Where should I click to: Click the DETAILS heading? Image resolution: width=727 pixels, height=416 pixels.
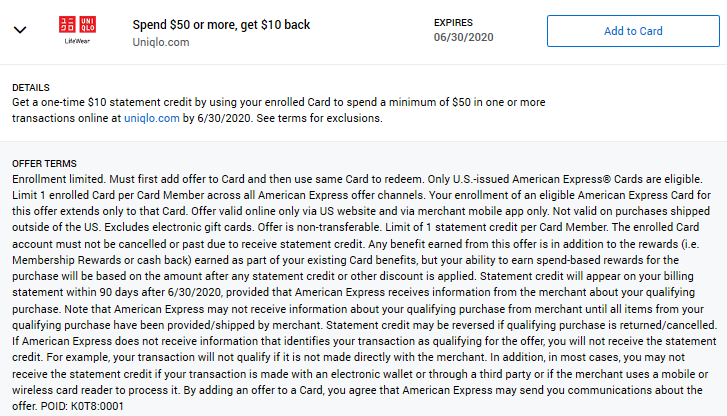[31, 88]
